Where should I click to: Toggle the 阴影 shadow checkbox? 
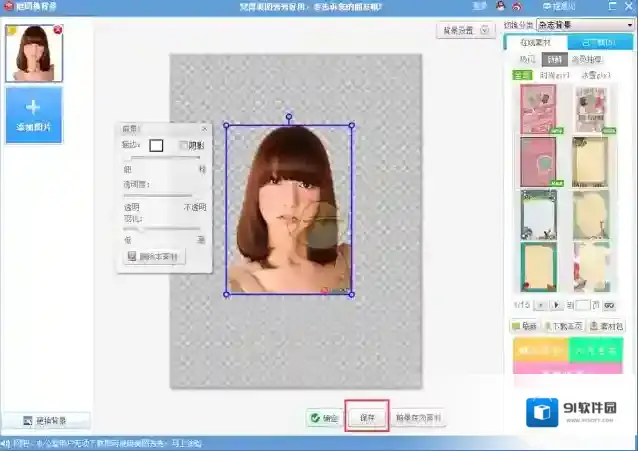[183, 145]
